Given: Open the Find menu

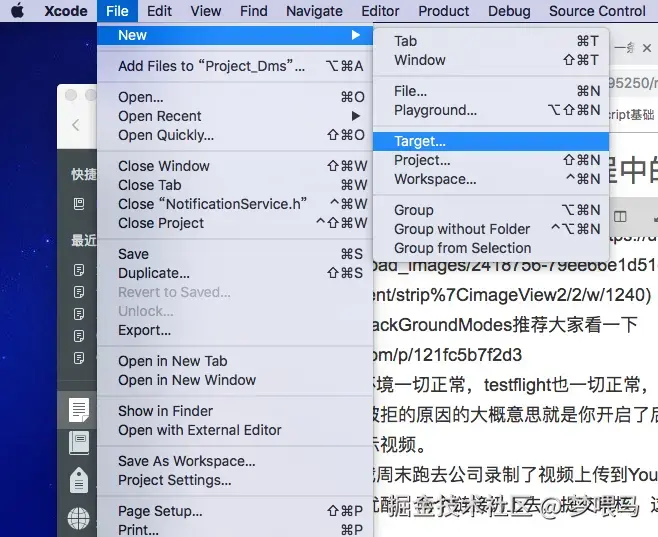Looking at the screenshot, I should (x=253, y=11).
